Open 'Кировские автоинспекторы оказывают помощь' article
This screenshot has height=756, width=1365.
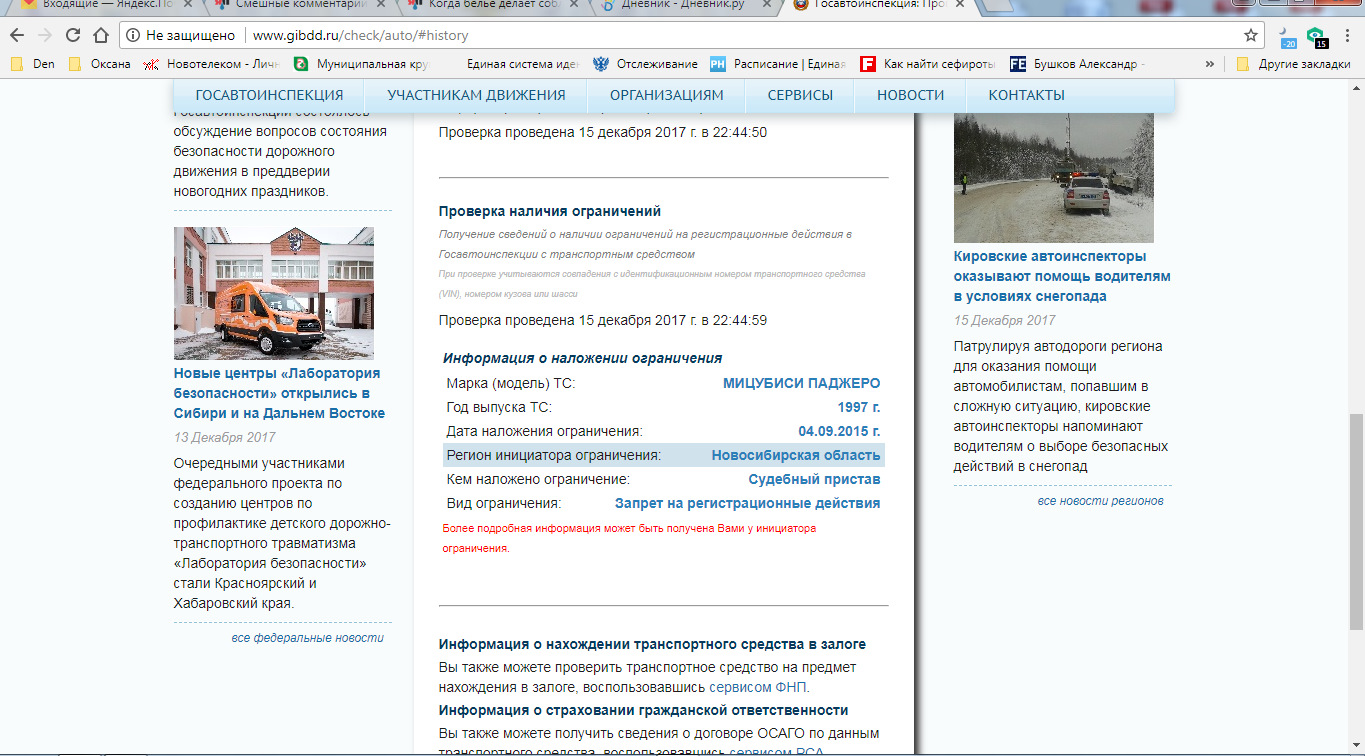pos(1062,276)
